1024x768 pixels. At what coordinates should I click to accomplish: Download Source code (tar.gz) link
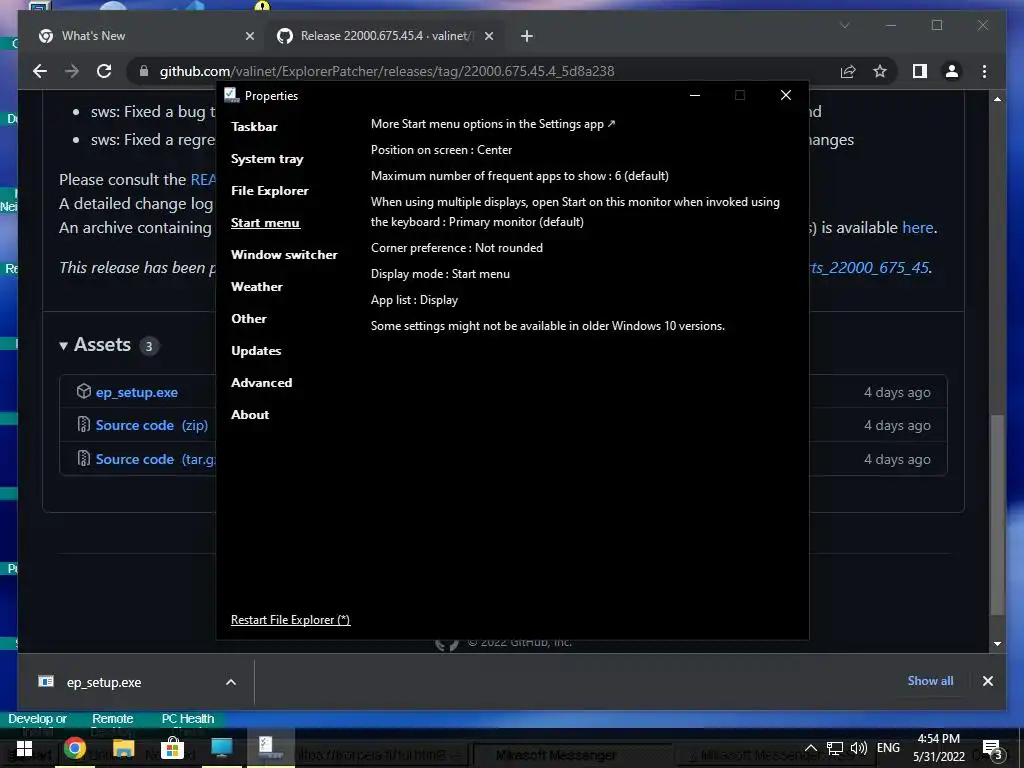[155, 459]
